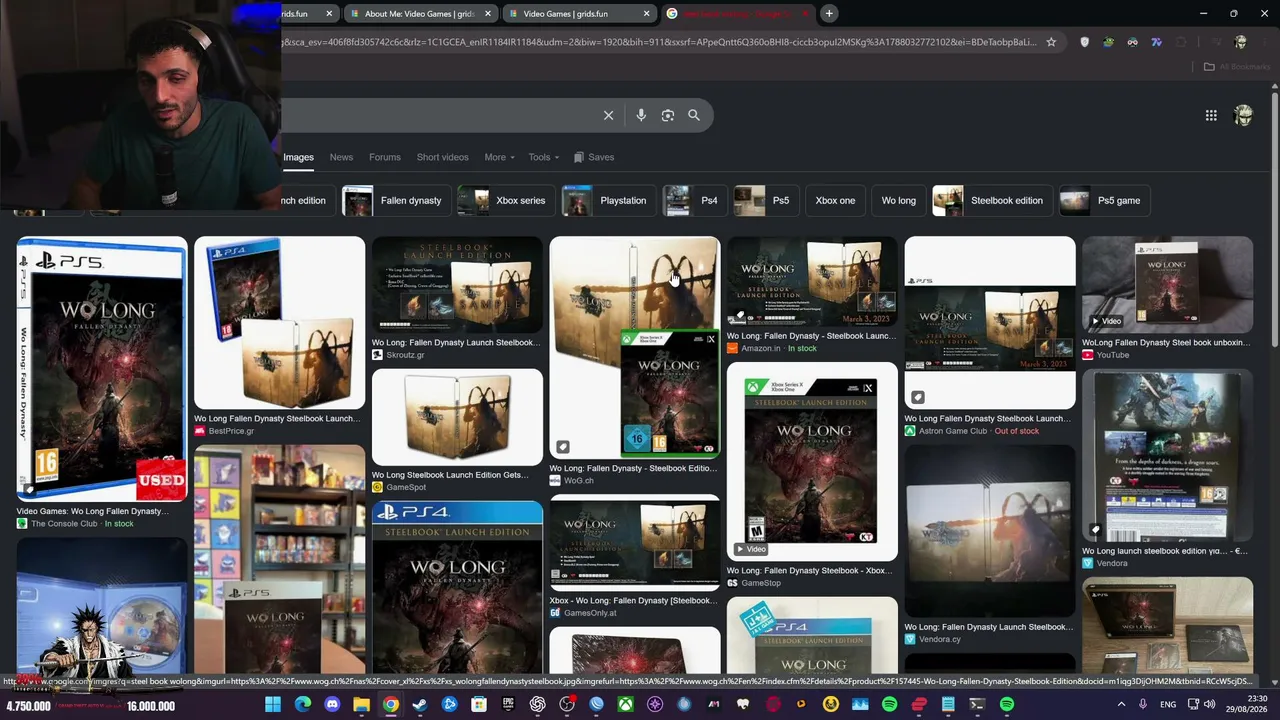The width and height of the screenshot is (1280, 720).
Task: Close the About Me: Video Games tab
Action: point(488,13)
